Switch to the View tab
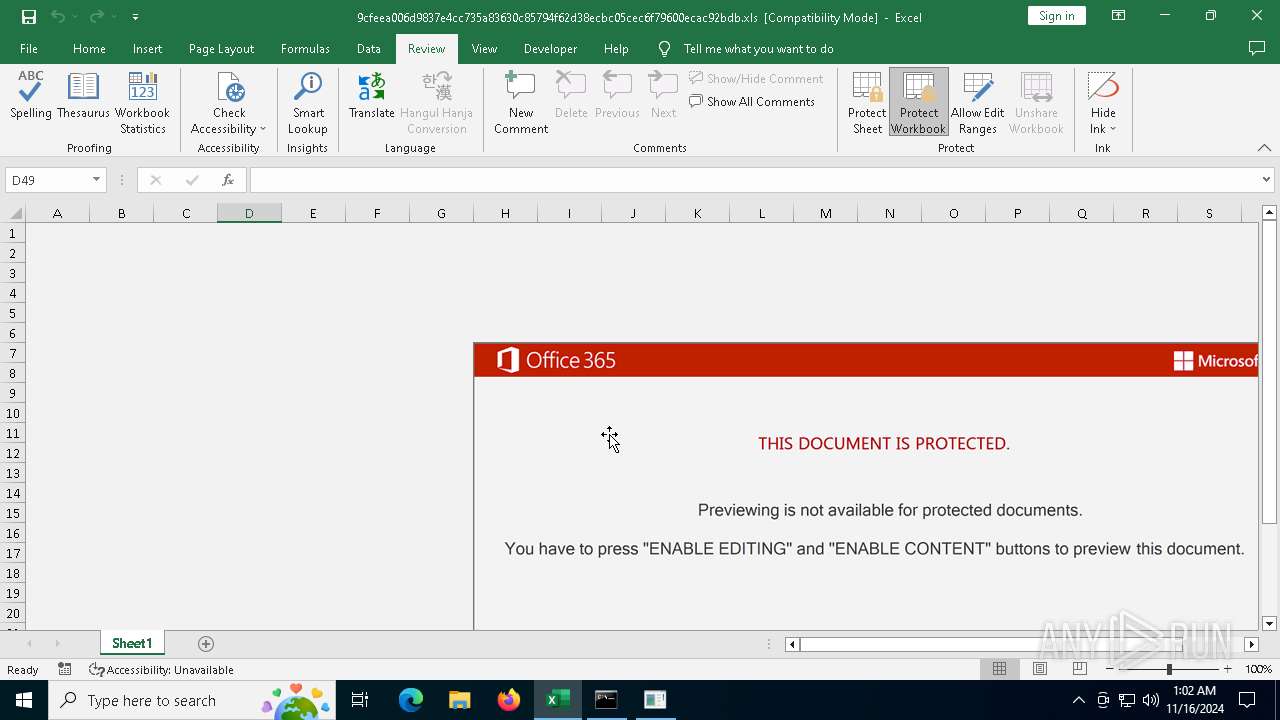The height and width of the screenshot is (720, 1280). tap(484, 49)
